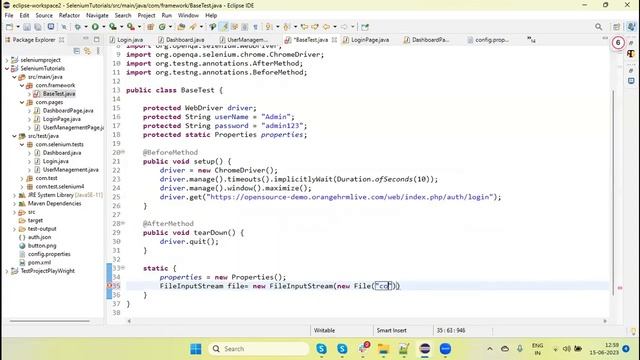
Task: Open the Back history dropdown arrow
Action: pos(335,27)
